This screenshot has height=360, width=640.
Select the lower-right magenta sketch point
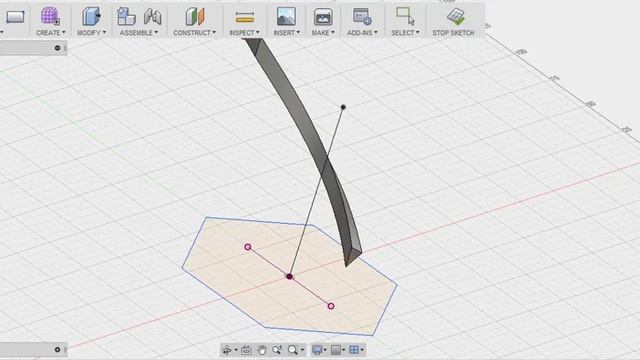(331, 306)
